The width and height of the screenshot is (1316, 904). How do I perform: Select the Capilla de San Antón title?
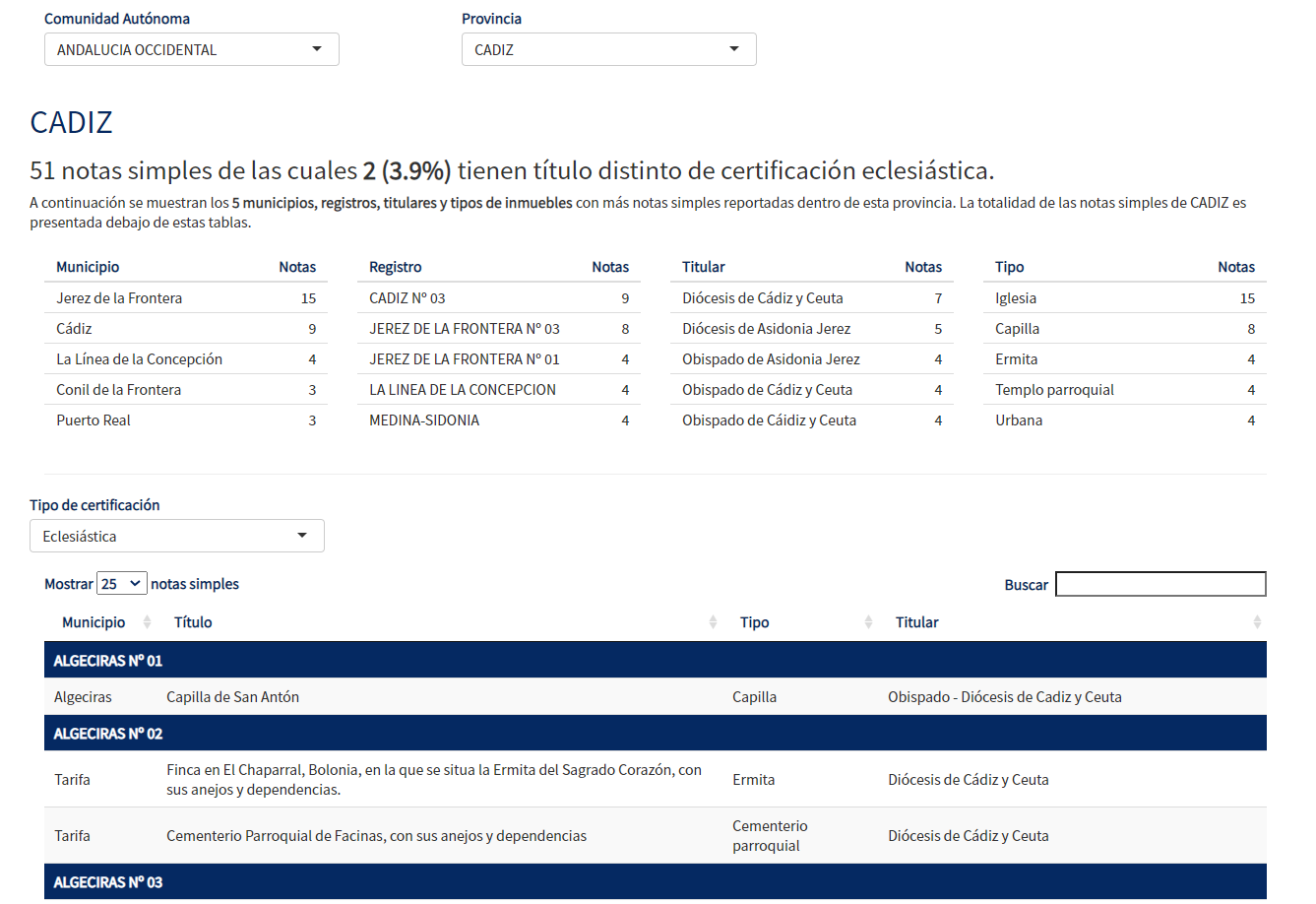tap(233, 696)
